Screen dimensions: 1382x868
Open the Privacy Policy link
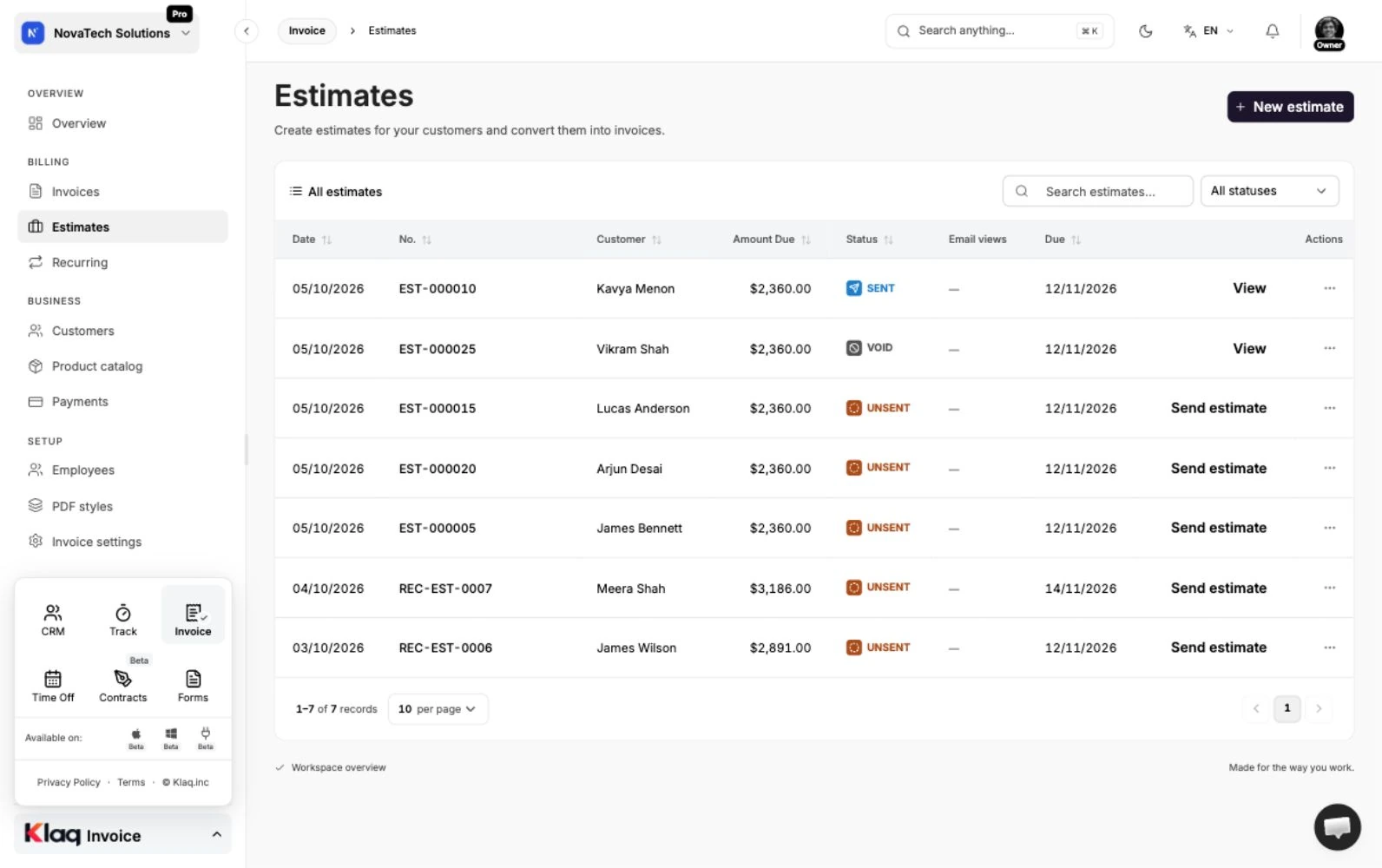pyautogui.click(x=69, y=782)
